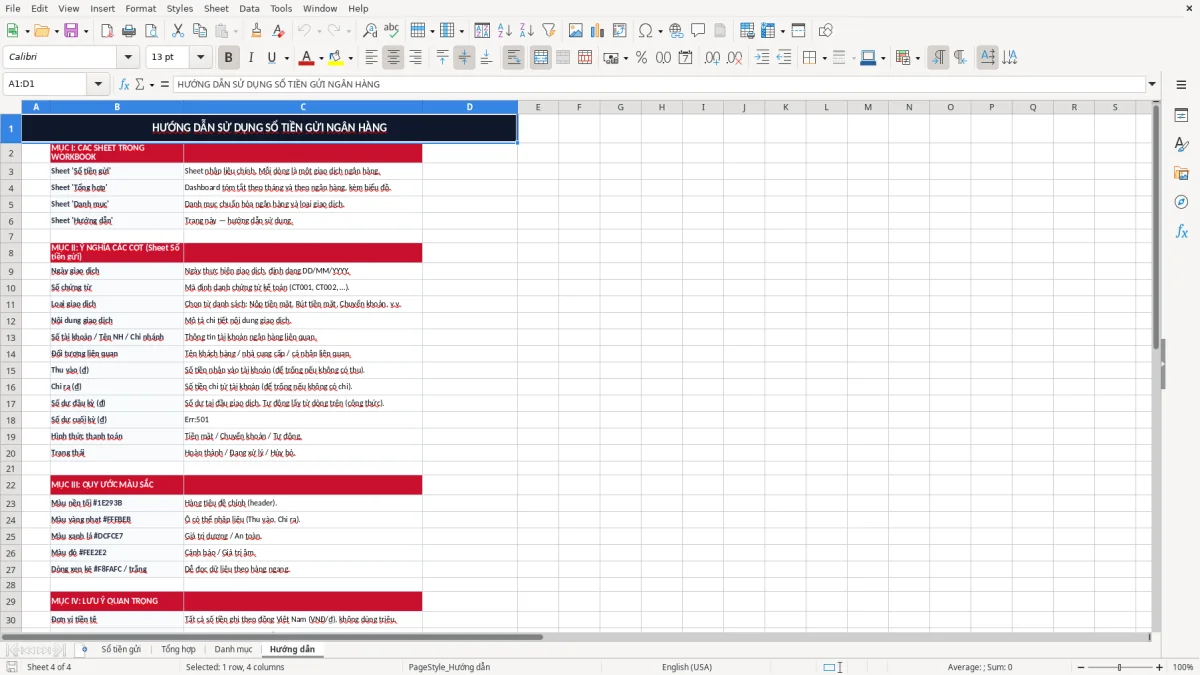Select column header C
1200x675 pixels.
click(303, 107)
